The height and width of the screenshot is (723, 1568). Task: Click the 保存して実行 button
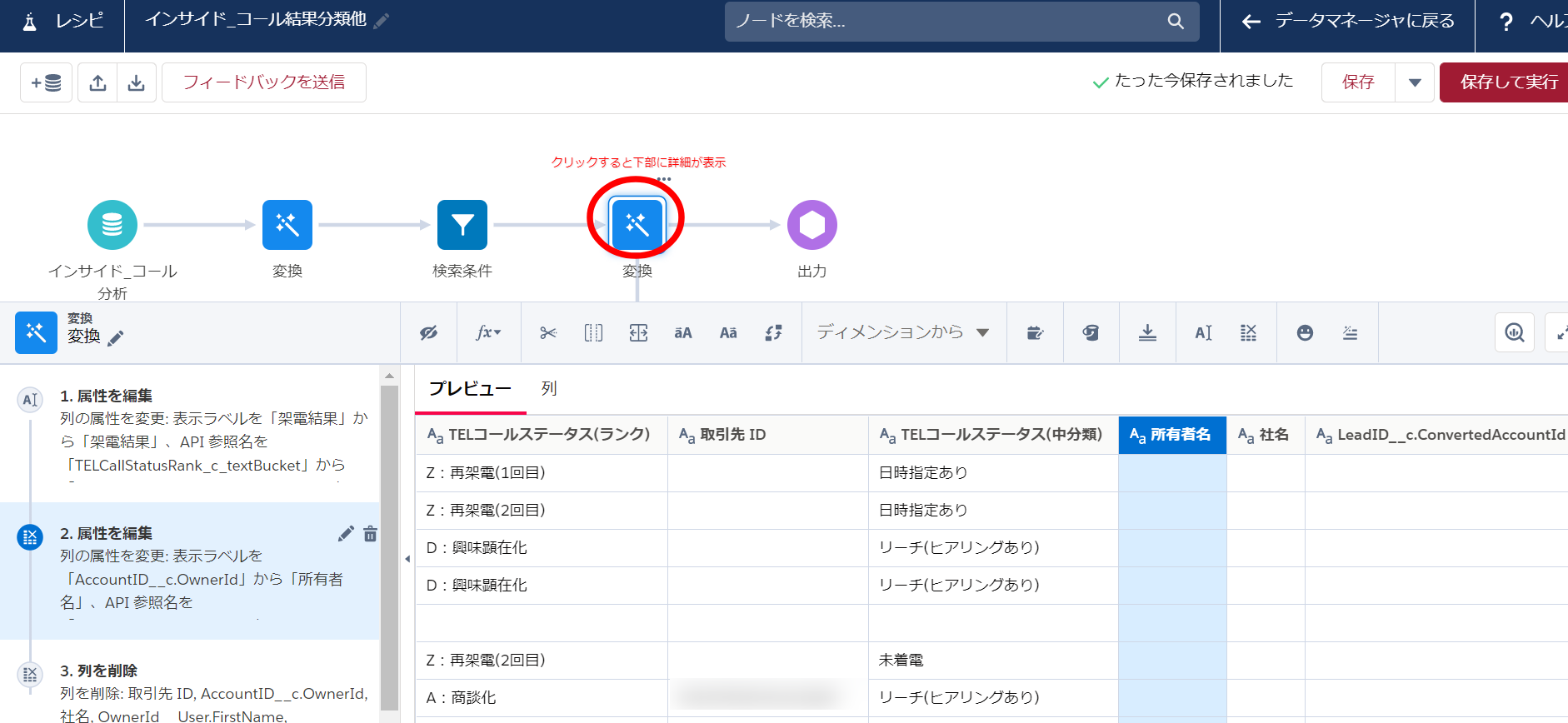(x=1508, y=82)
